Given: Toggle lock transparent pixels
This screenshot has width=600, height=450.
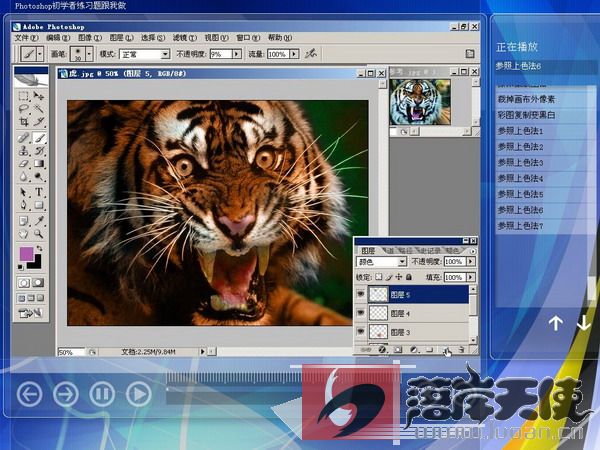Looking at the screenshot, I should [x=379, y=277].
